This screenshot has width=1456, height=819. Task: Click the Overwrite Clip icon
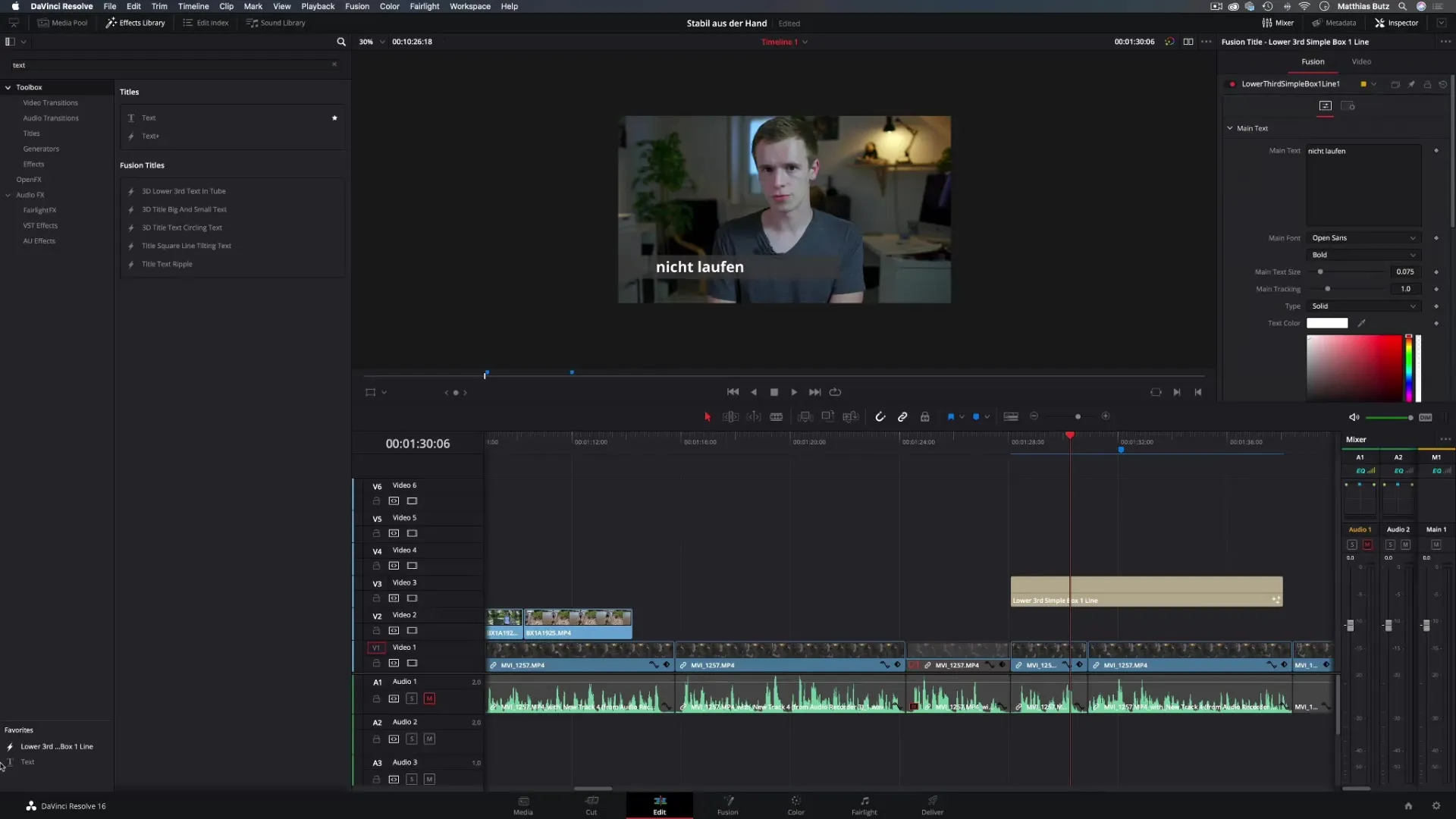(x=828, y=416)
